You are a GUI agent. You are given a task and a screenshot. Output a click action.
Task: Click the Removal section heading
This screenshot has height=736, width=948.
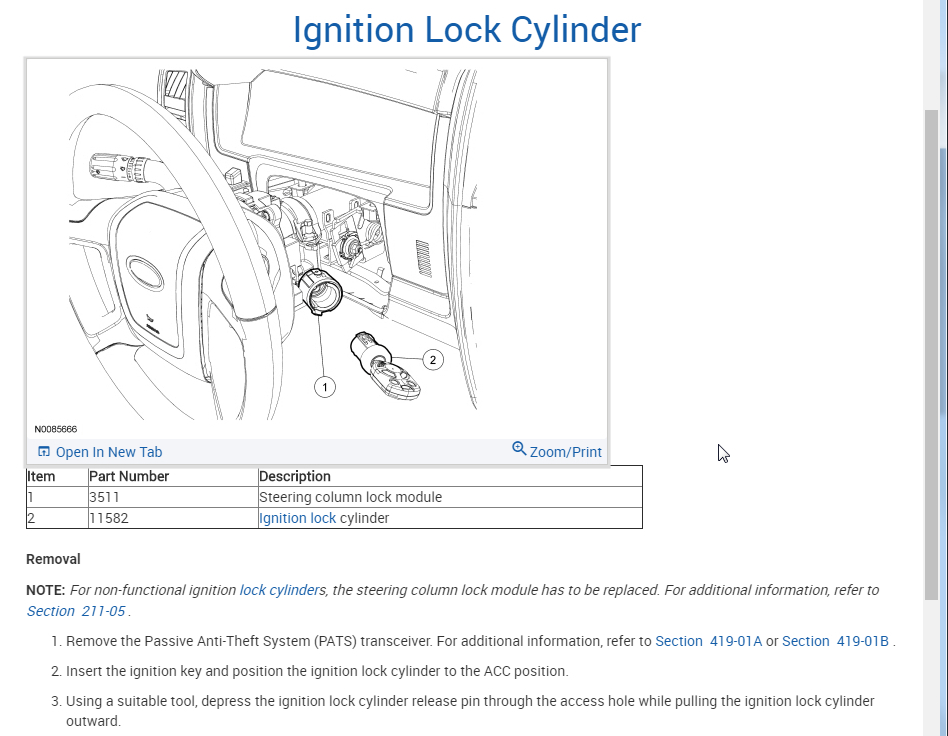point(53,559)
